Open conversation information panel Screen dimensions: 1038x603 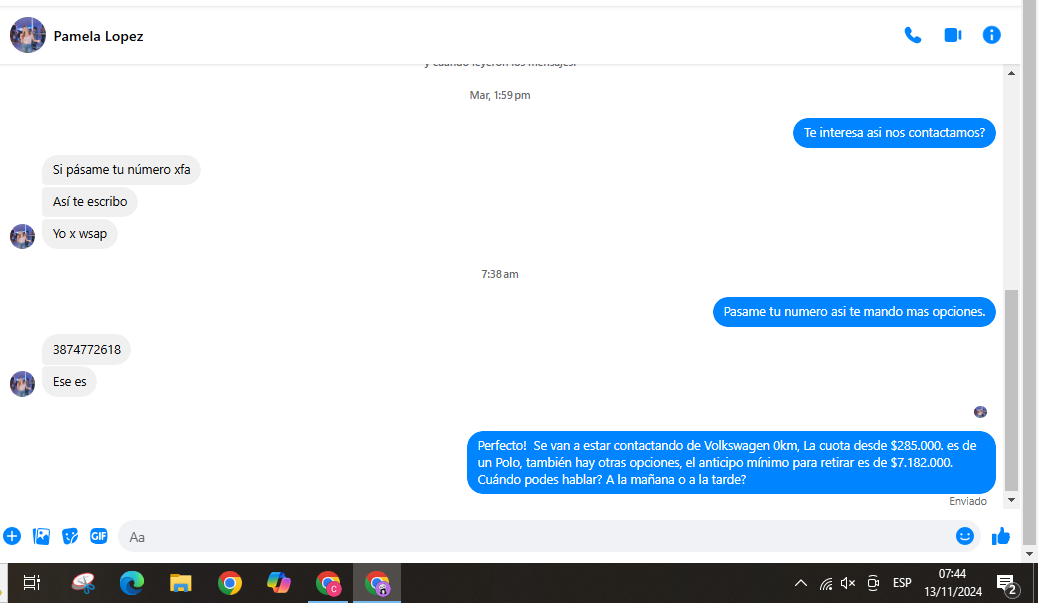click(991, 35)
